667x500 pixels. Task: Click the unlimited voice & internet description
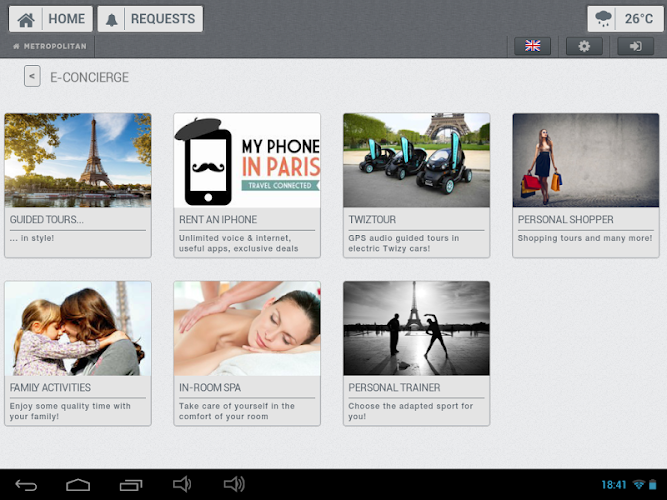coord(239,243)
